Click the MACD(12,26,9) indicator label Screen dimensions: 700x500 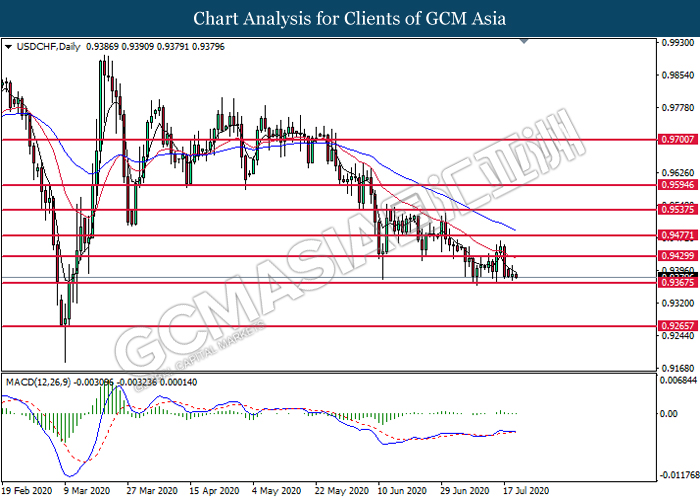(x=38, y=382)
